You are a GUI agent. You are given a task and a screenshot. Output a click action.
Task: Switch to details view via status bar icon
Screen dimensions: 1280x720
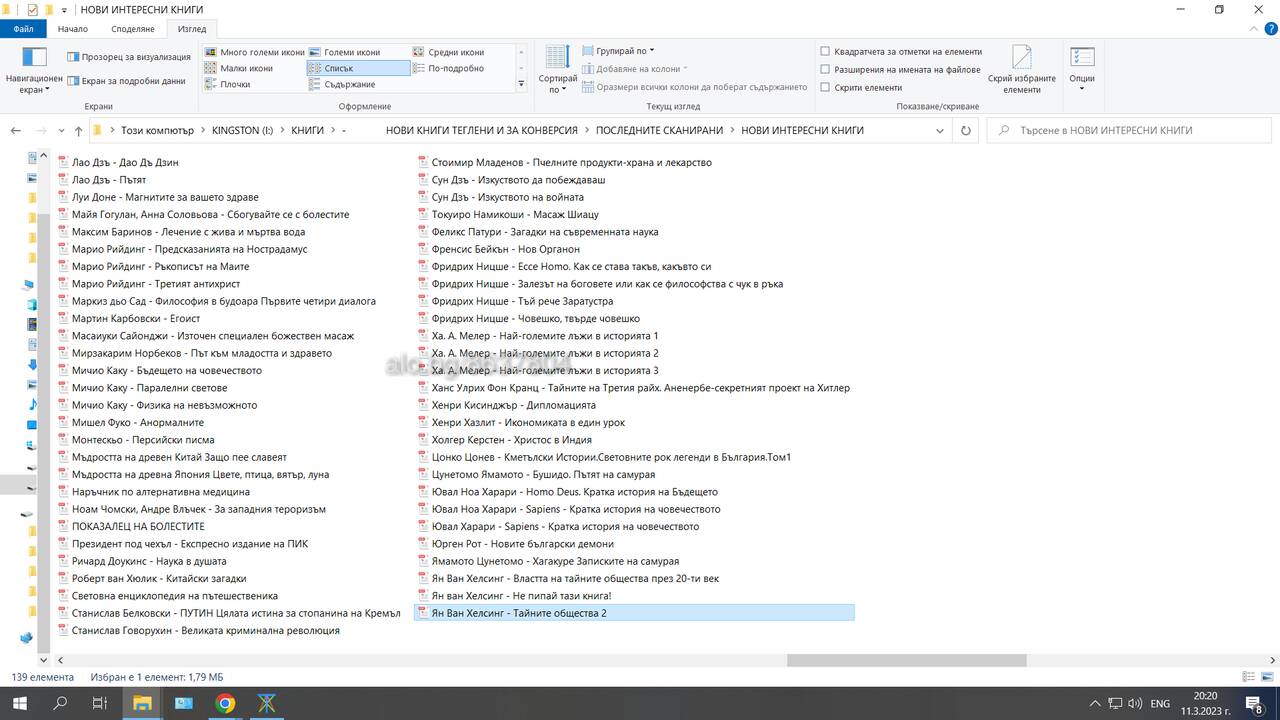1248,677
